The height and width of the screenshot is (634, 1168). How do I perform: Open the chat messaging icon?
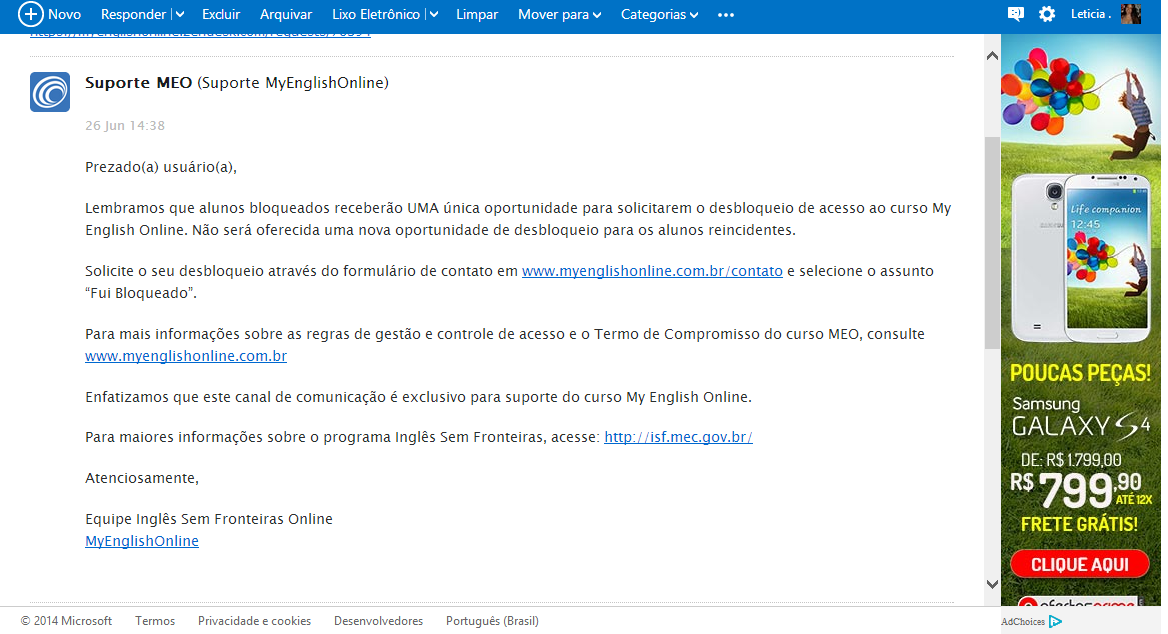tap(1015, 14)
